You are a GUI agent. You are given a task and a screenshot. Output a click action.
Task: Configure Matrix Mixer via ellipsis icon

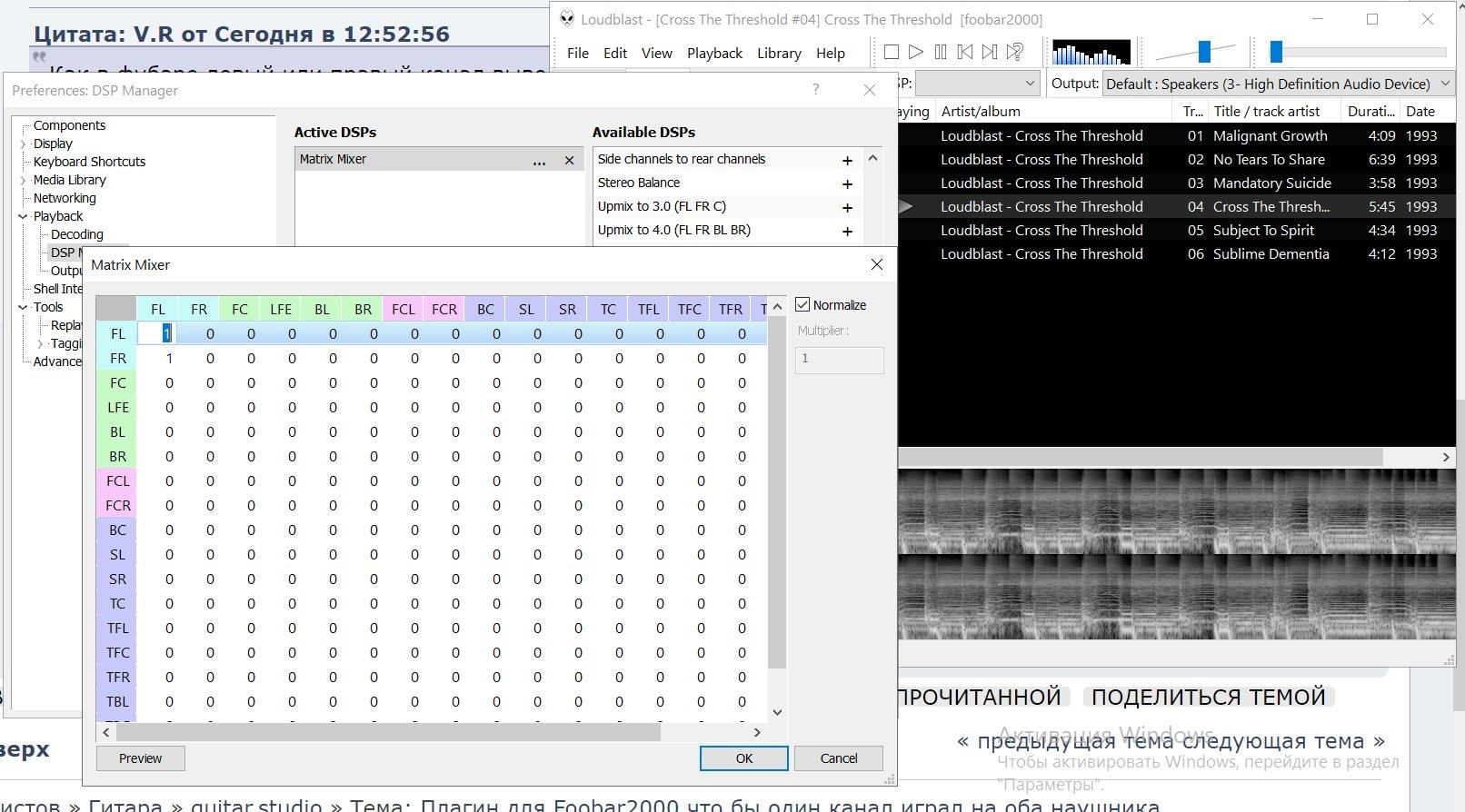pyautogui.click(x=539, y=161)
